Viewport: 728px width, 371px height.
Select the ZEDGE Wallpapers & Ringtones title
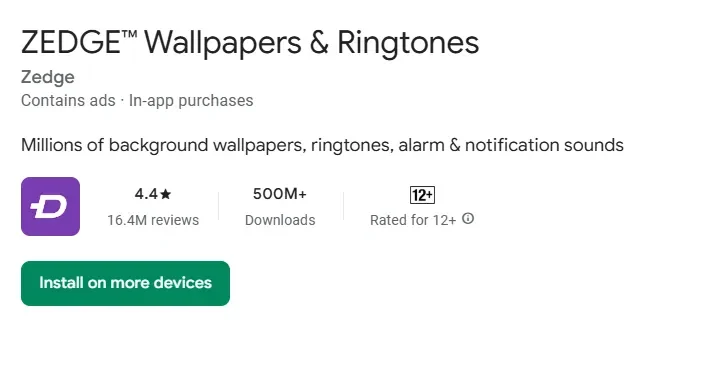[x=250, y=43]
